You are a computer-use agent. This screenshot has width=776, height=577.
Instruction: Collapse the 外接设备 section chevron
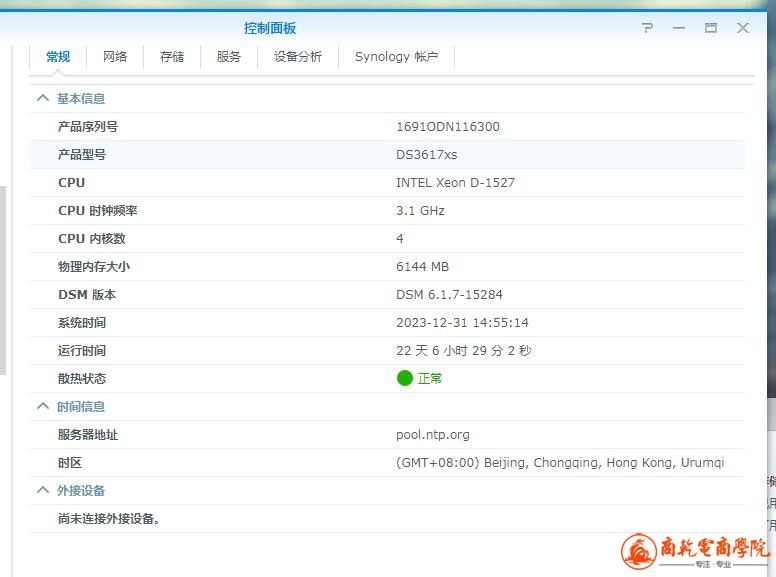pos(43,490)
